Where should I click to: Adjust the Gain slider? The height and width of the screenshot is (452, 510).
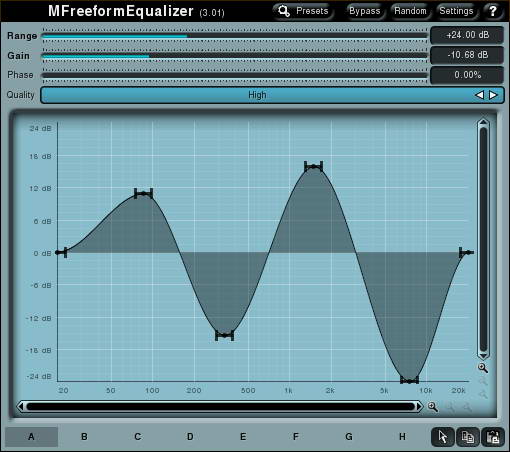(234, 55)
